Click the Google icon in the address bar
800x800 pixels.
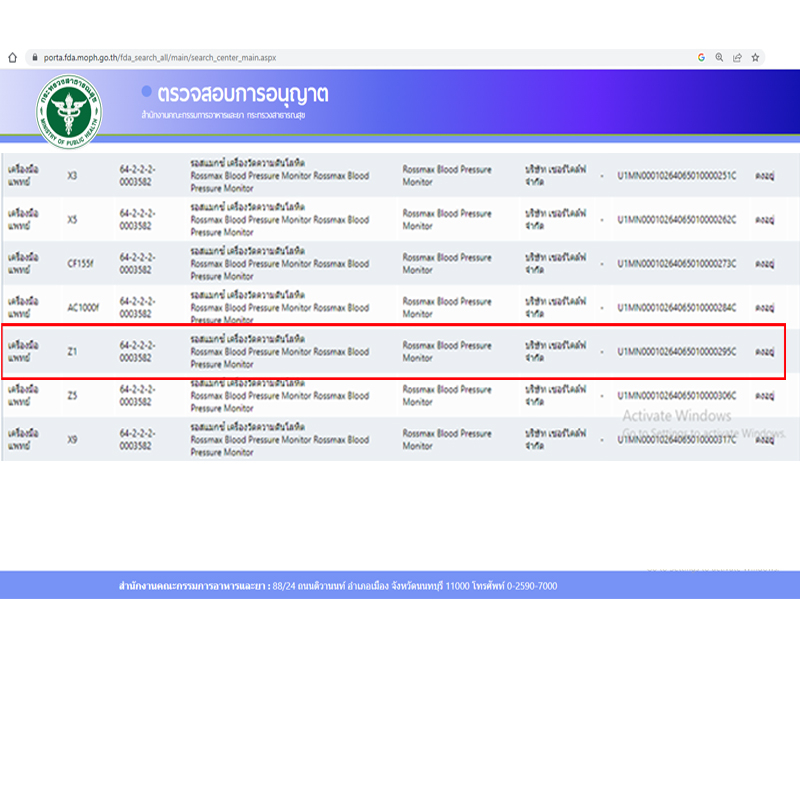point(701,58)
